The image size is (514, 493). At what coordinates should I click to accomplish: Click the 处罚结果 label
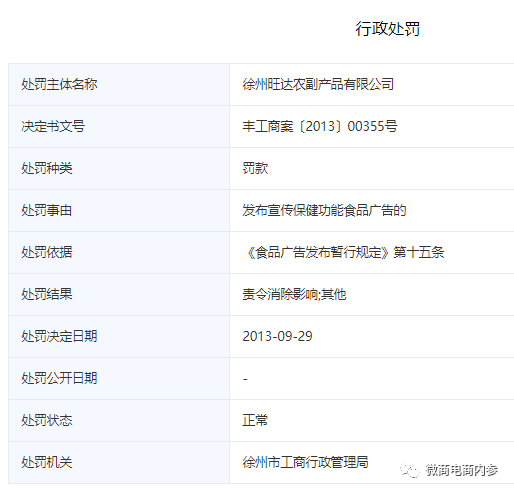coord(47,294)
